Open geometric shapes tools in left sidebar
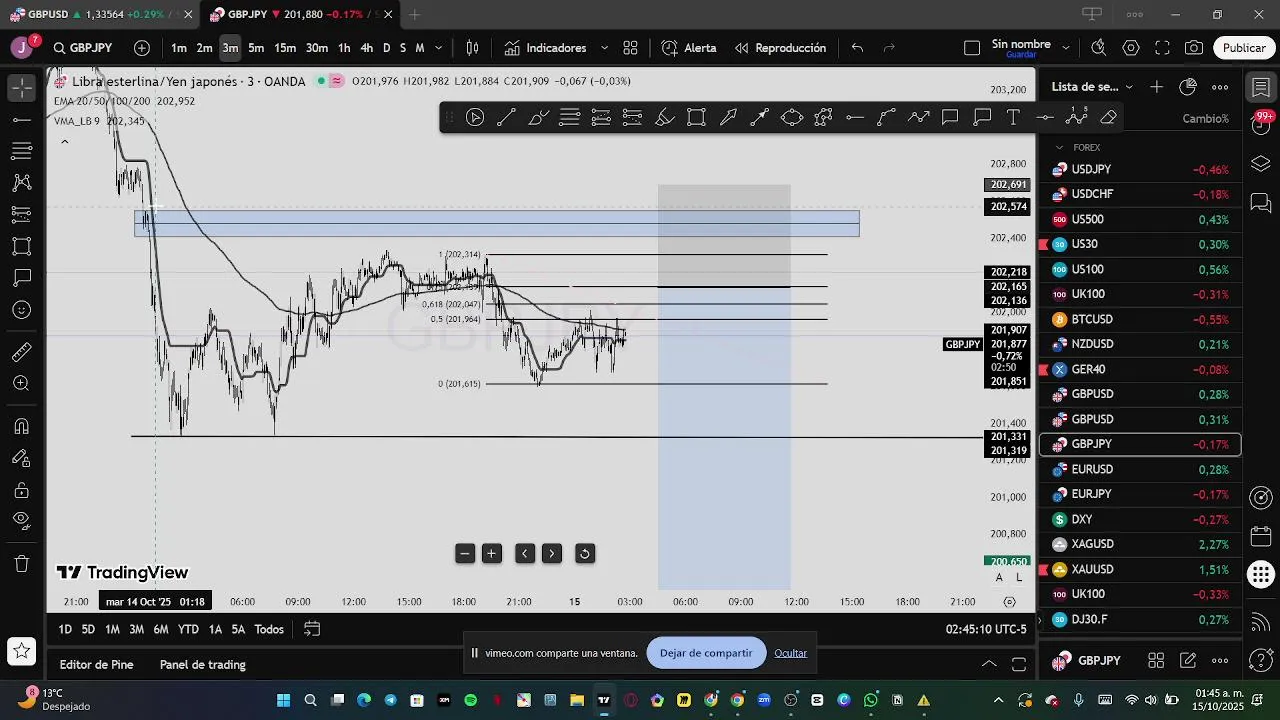Image resolution: width=1280 pixels, height=720 pixels. pos(21,246)
